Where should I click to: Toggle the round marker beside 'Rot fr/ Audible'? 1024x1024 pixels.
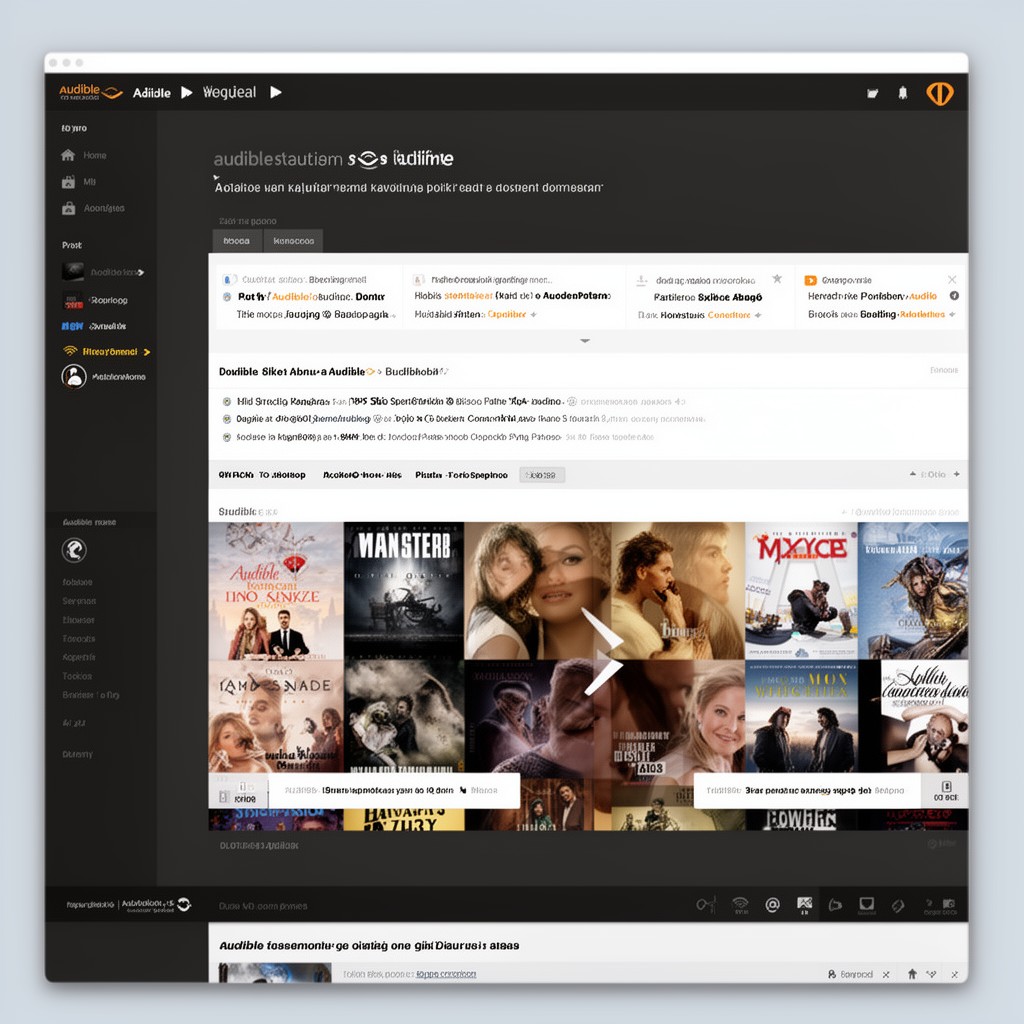pyautogui.click(x=227, y=296)
